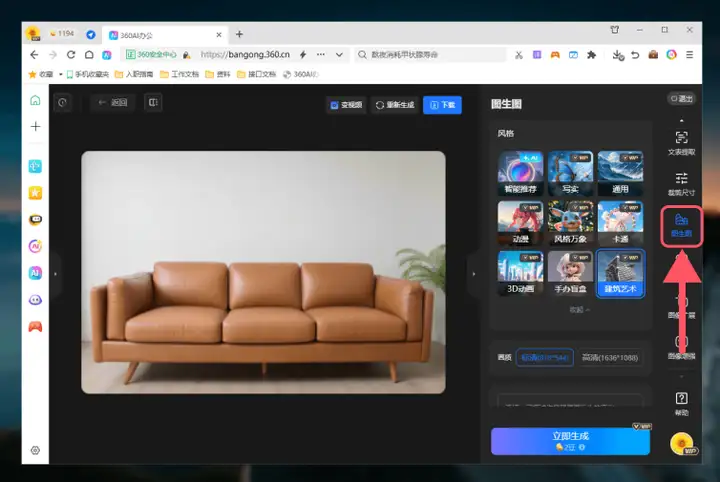Open the bookmarks 收藏 dropdown arrow
Image resolution: width=720 pixels, height=482 pixels.
click(61, 74)
